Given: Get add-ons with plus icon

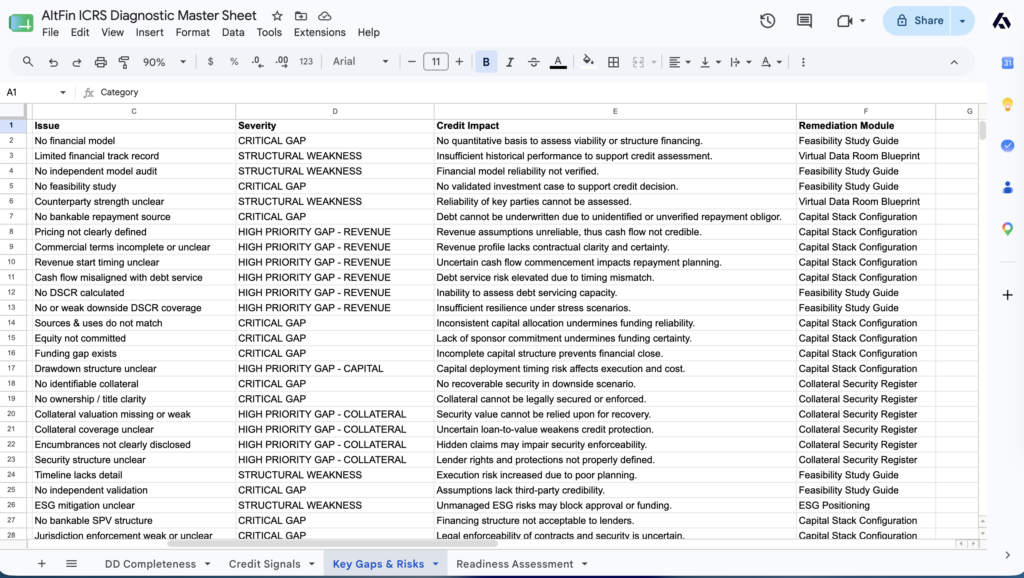Looking at the screenshot, I should click(x=1008, y=295).
